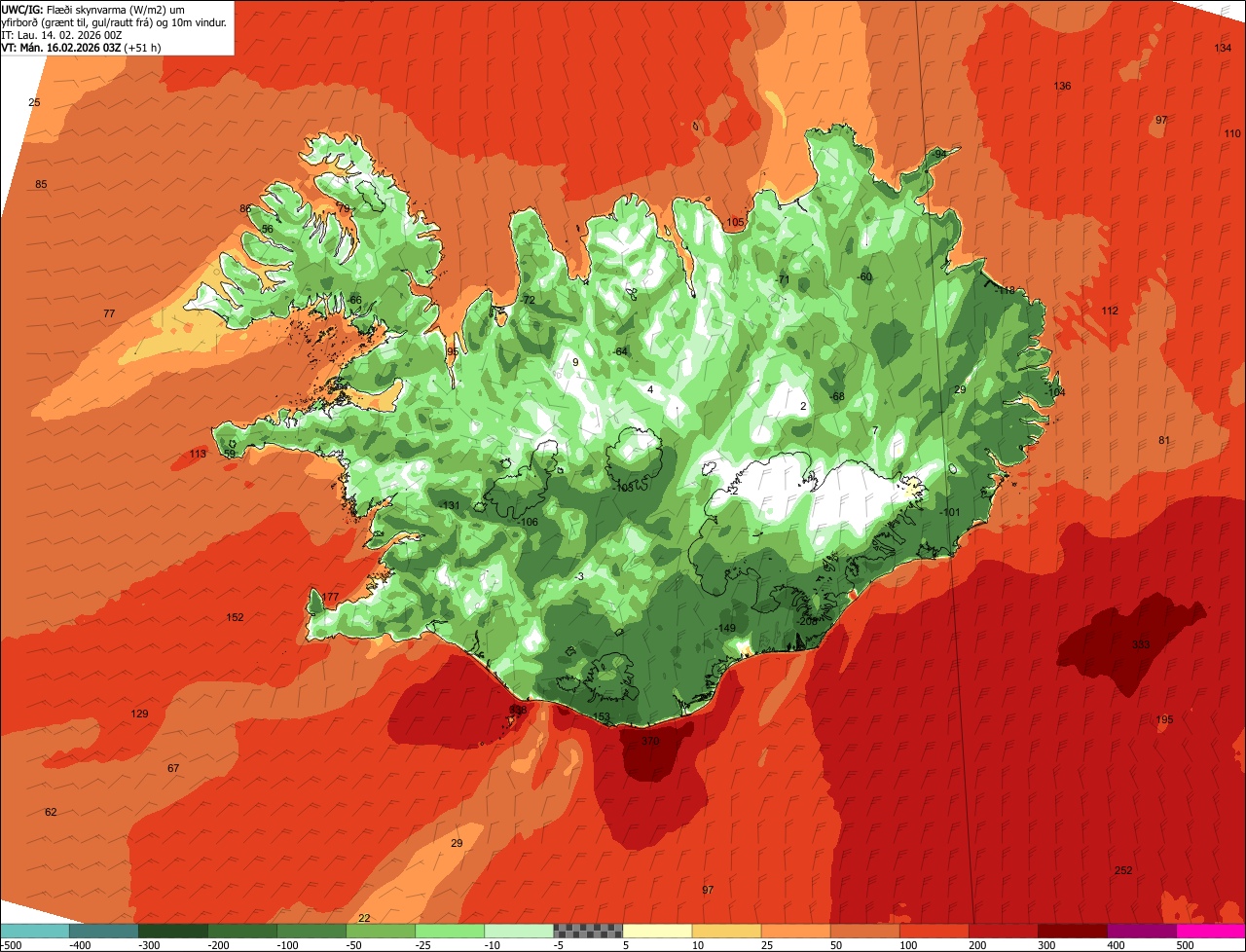1246x952 pixels.
Task: Click the legend swatch between -10 and -5
Action: [518, 931]
